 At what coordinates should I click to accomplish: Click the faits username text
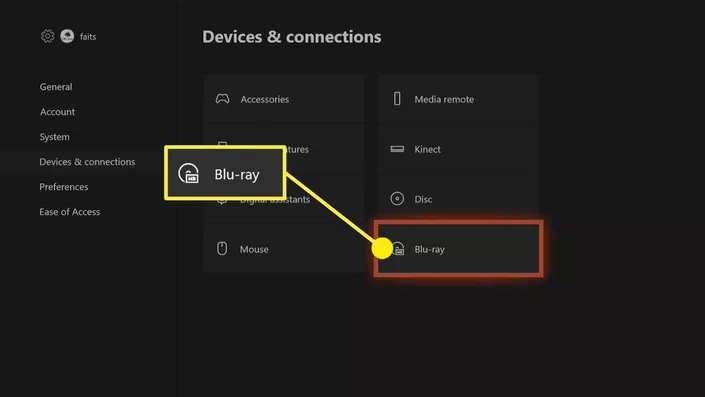[88, 36]
